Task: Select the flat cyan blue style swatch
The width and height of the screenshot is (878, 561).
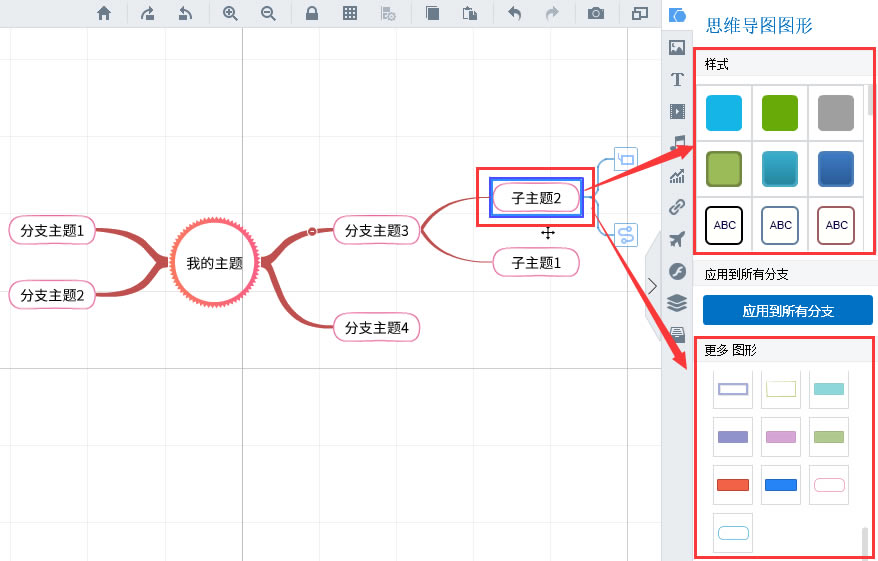Action: click(724, 113)
